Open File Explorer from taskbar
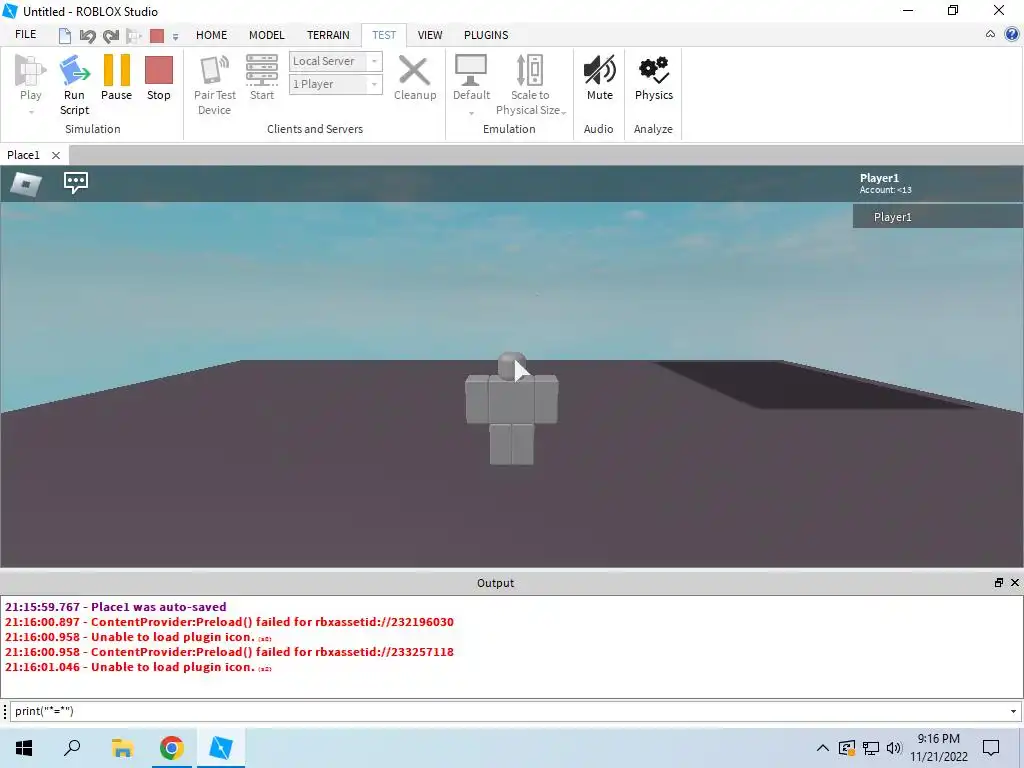The height and width of the screenshot is (768, 1024). point(122,748)
